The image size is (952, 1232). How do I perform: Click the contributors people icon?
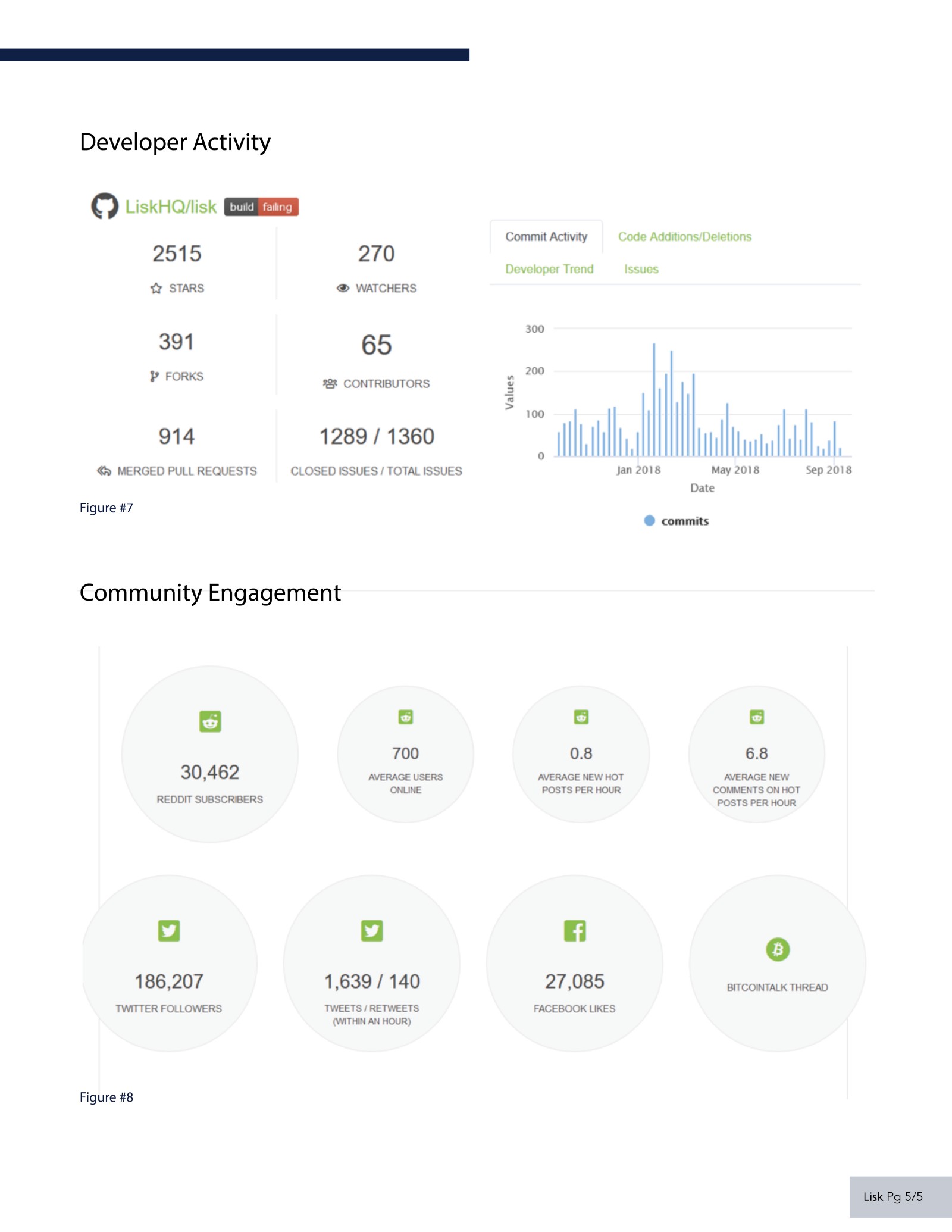click(330, 383)
